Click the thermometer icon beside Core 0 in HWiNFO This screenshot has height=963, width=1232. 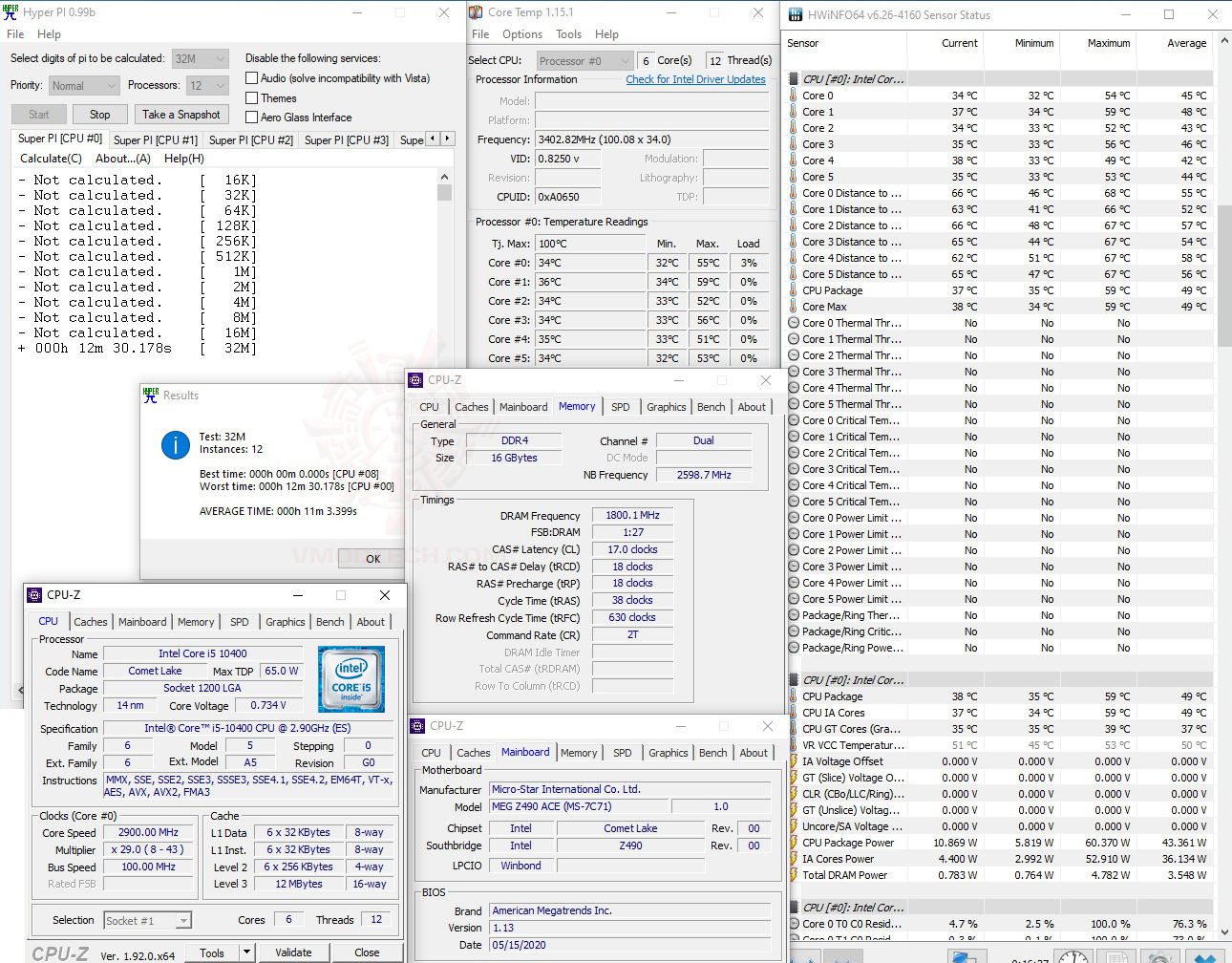pyautogui.click(x=794, y=96)
